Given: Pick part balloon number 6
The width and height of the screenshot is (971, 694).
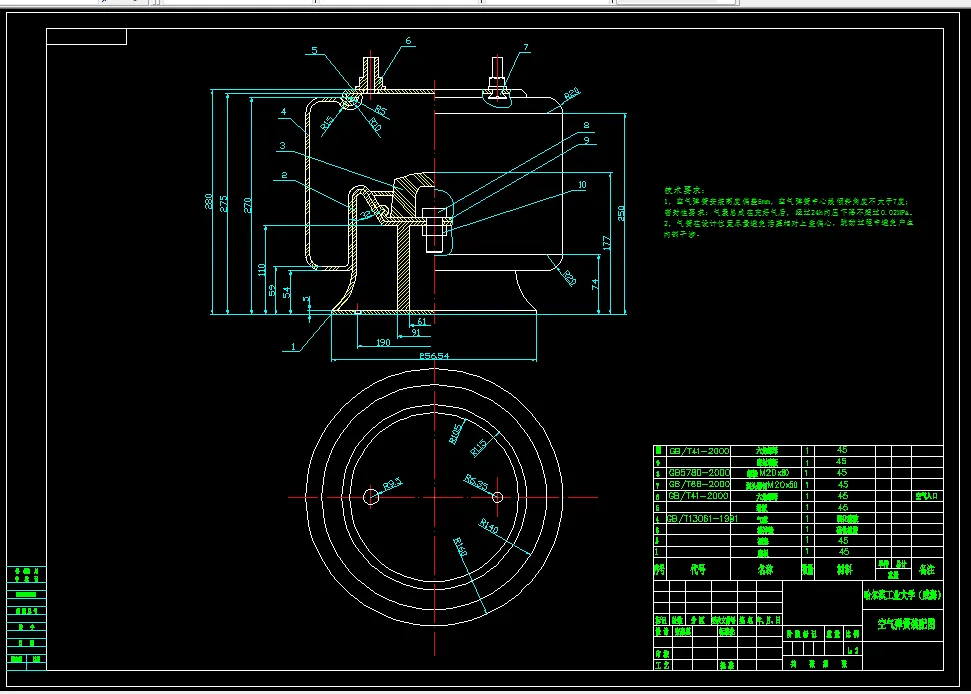Looking at the screenshot, I should pyautogui.click(x=408, y=41).
